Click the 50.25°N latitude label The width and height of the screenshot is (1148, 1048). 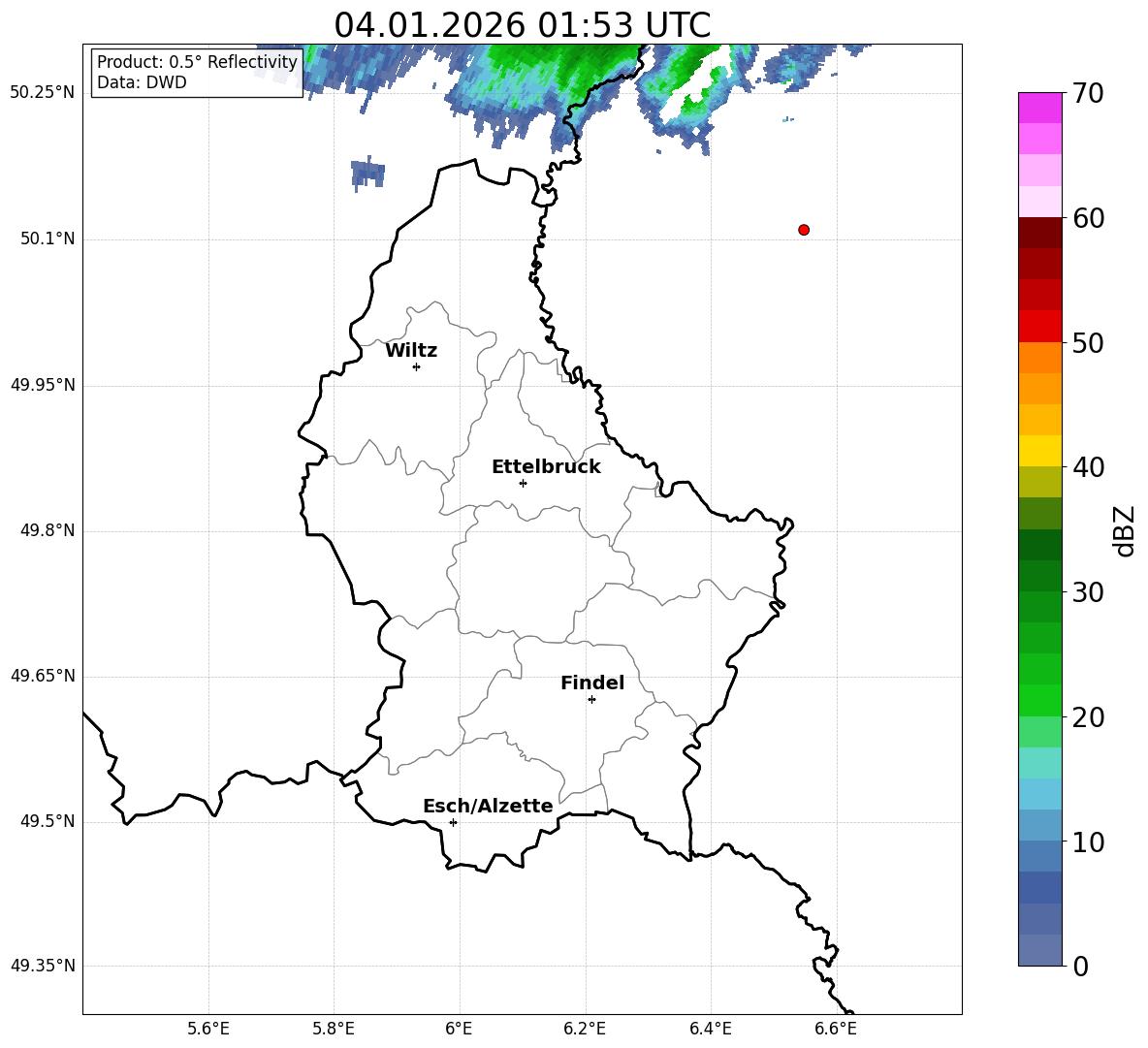[43, 93]
